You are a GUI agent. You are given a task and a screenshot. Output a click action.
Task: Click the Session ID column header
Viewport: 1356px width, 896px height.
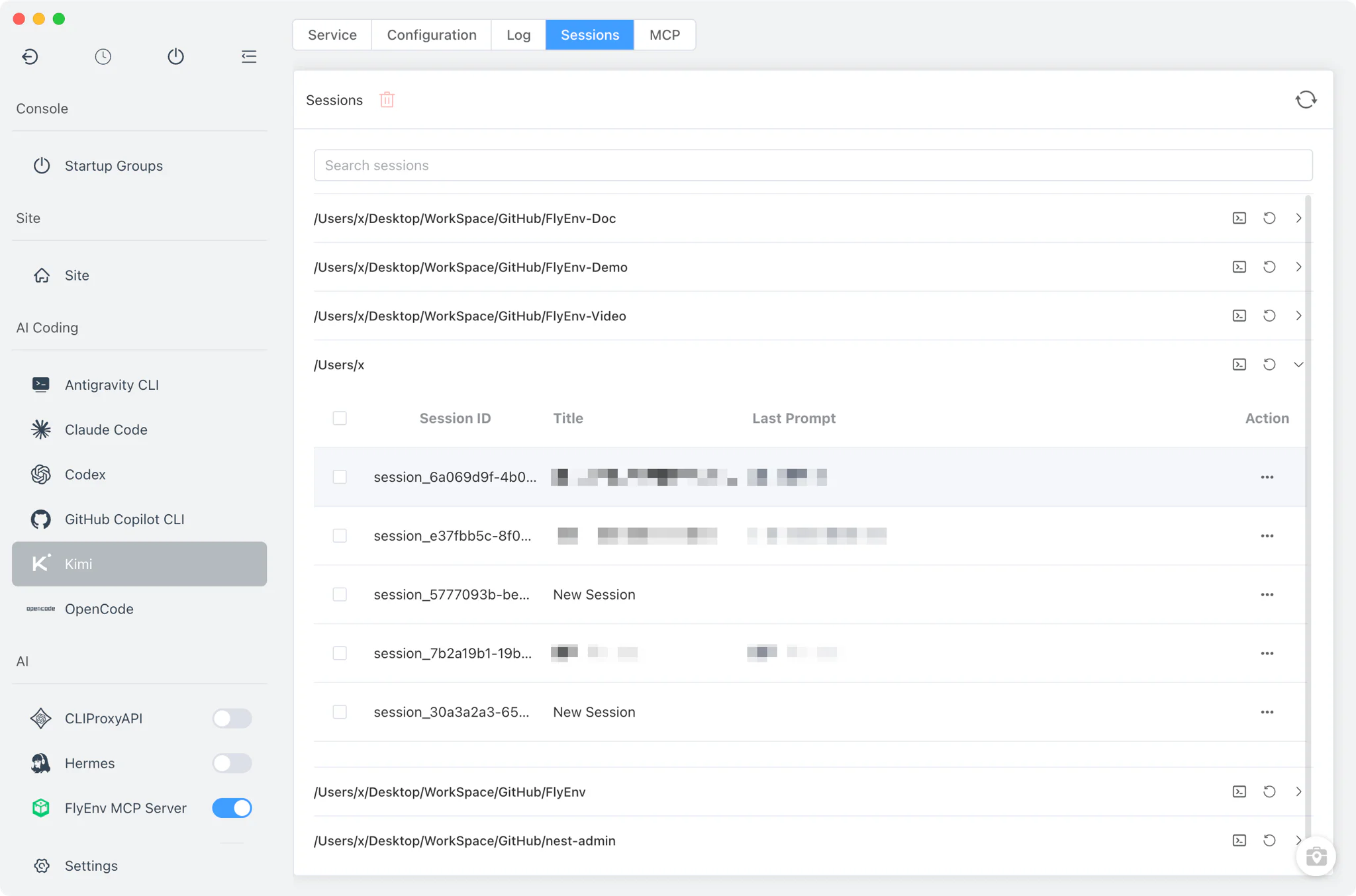[455, 418]
